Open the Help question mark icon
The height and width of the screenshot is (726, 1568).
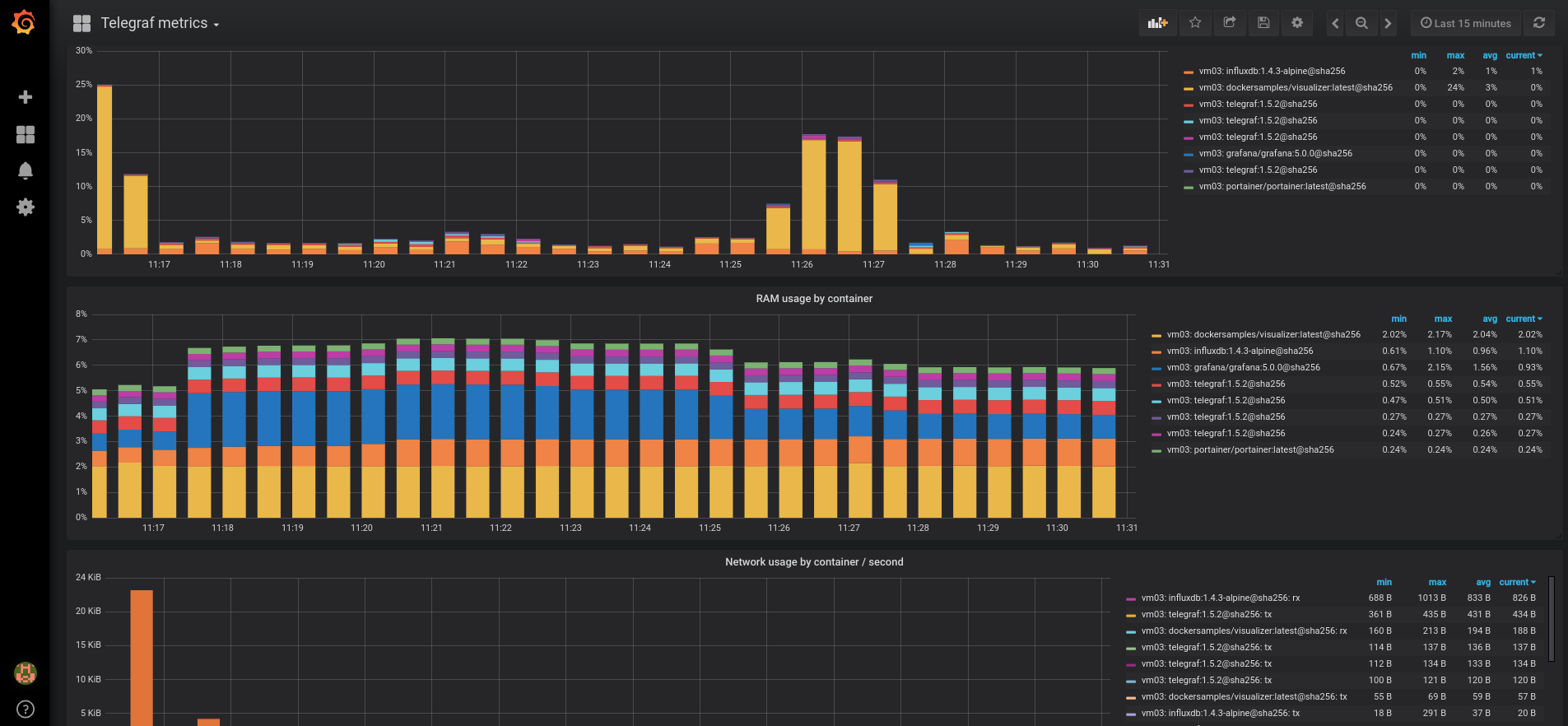(x=26, y=709)
